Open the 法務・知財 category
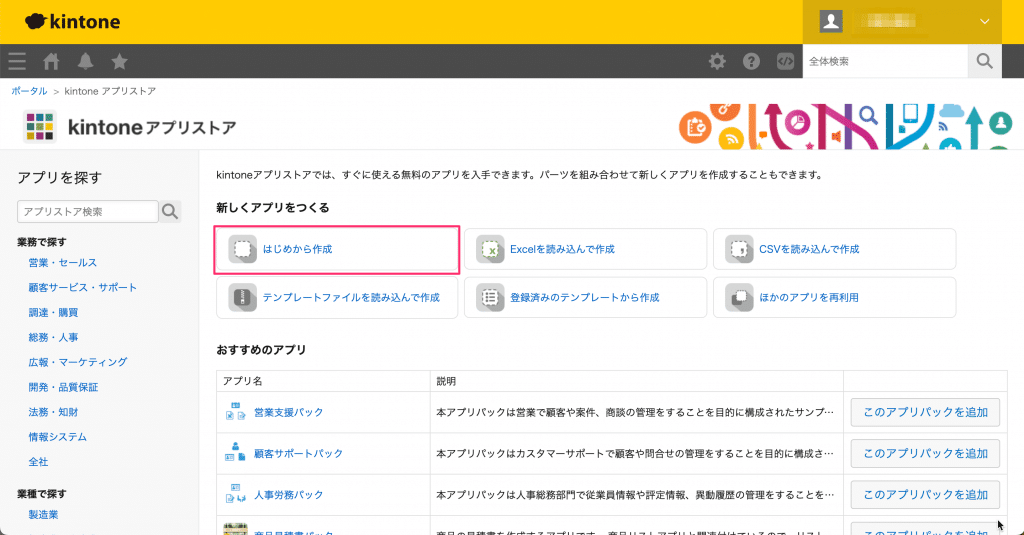The image size is (1024, 535). pos(53,412)
